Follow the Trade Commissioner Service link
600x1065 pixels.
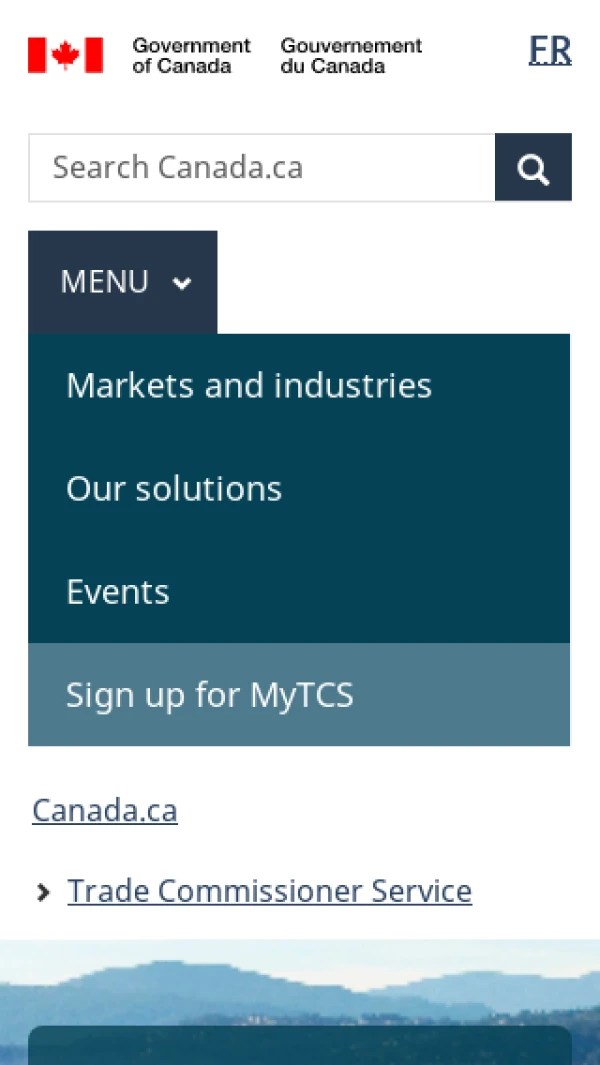pos(269,891)
